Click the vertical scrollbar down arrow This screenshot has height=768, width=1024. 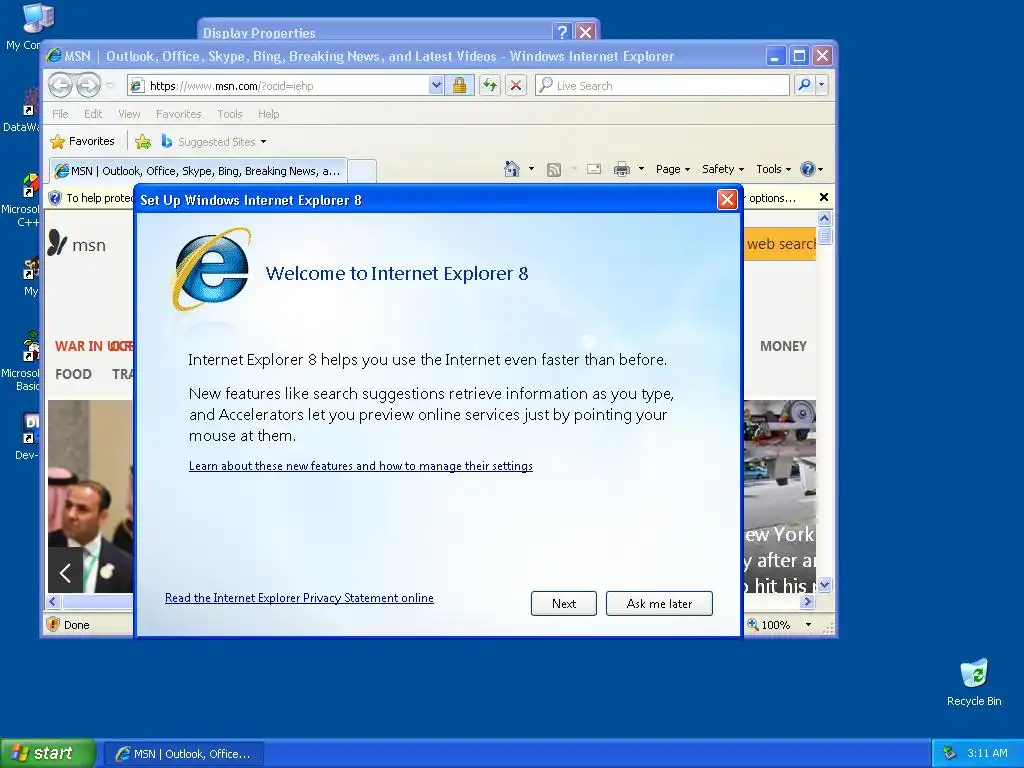point(825,584)
